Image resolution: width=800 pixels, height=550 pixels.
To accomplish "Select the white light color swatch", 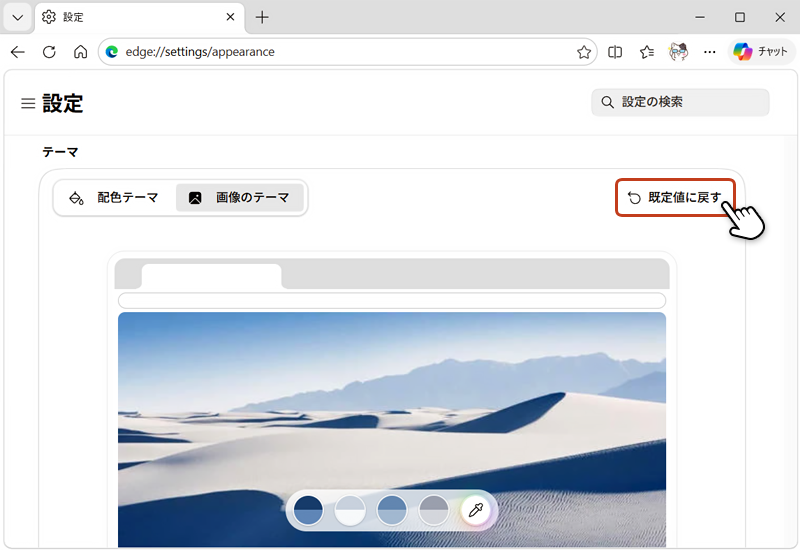I will click(350, 510).
